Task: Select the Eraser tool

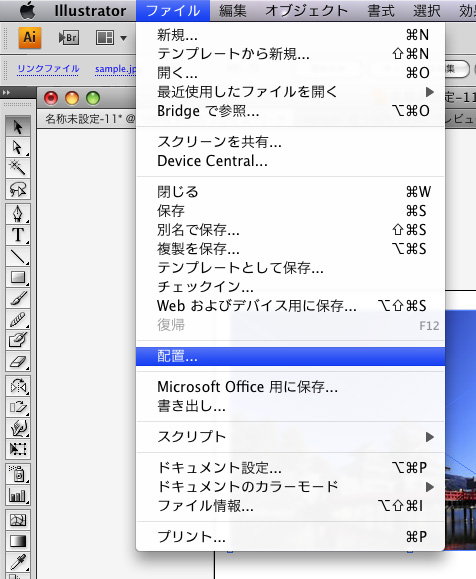Action: (x=18, y=361)
